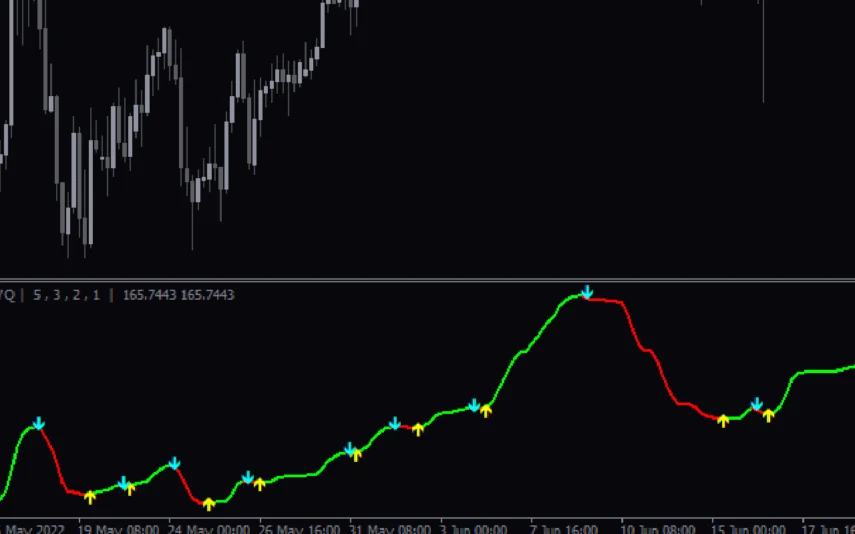855x534 pixels.
Task: Click the 7 Jun 16:00 date label
Action: [562, 528]
